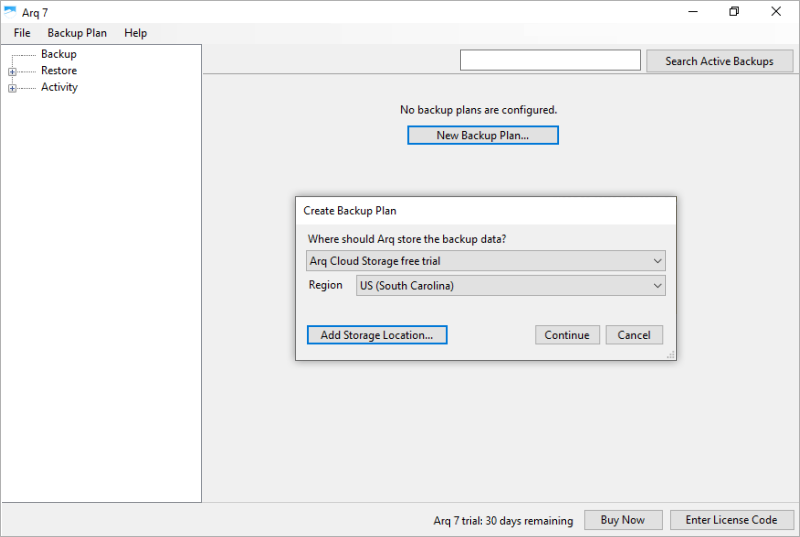800x537 pixels.
Task: Click Add Storage Location button
Action: (x=377, y=335)
